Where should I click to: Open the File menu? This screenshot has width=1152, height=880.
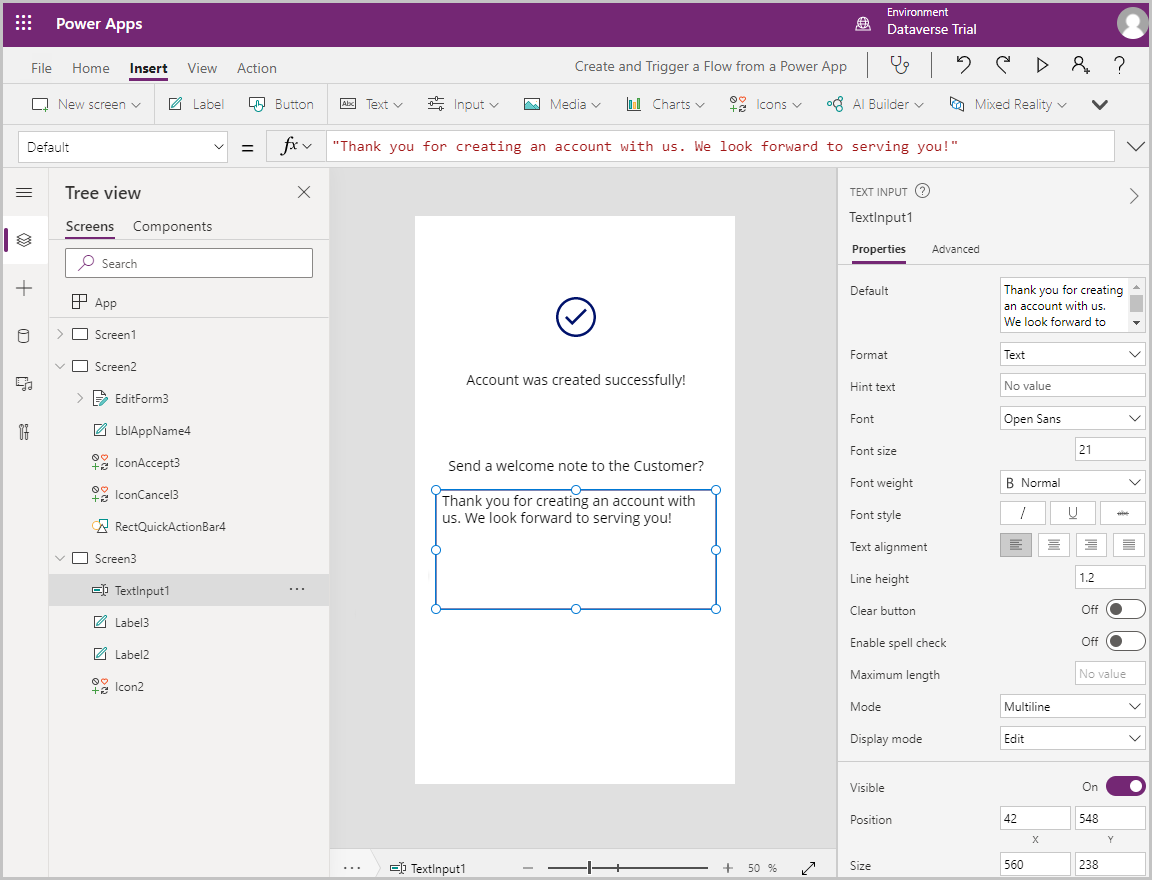pos(41,68)
